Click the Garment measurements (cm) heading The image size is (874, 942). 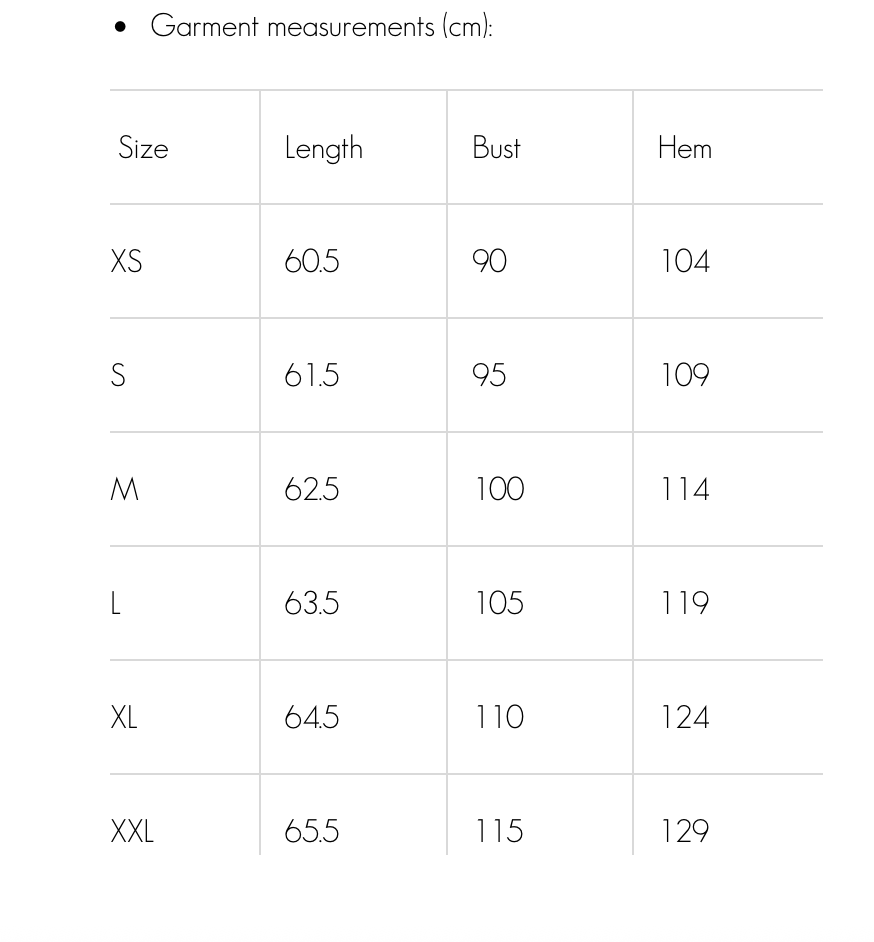coord(321,26)
